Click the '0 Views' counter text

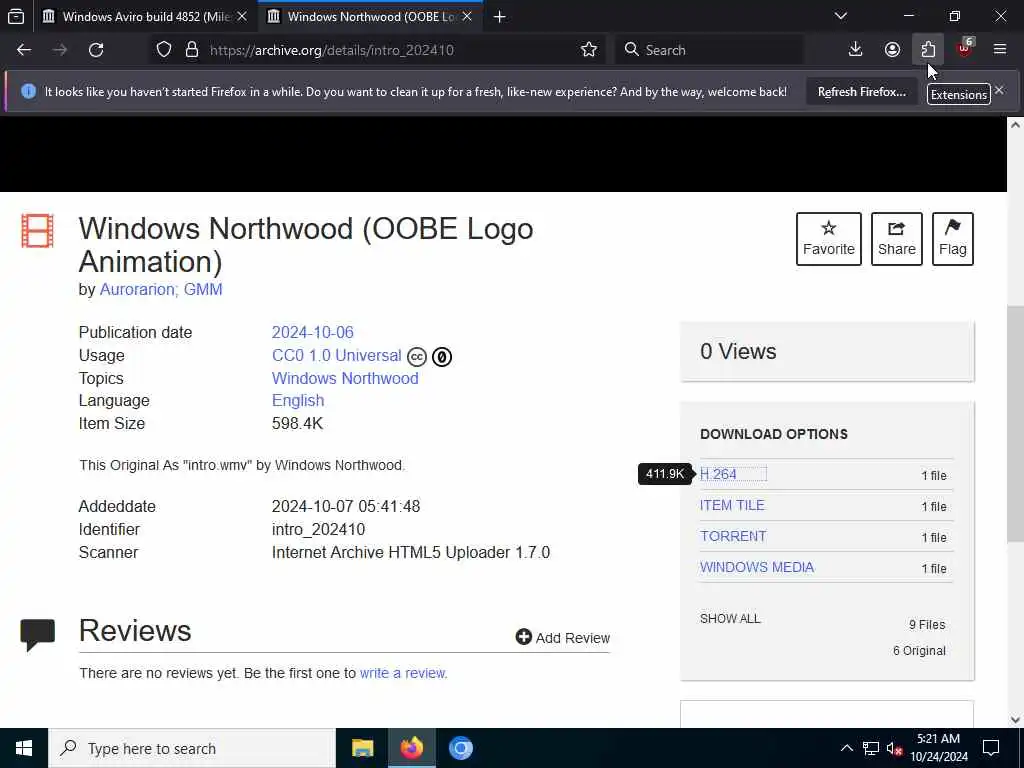coord(738,351)
